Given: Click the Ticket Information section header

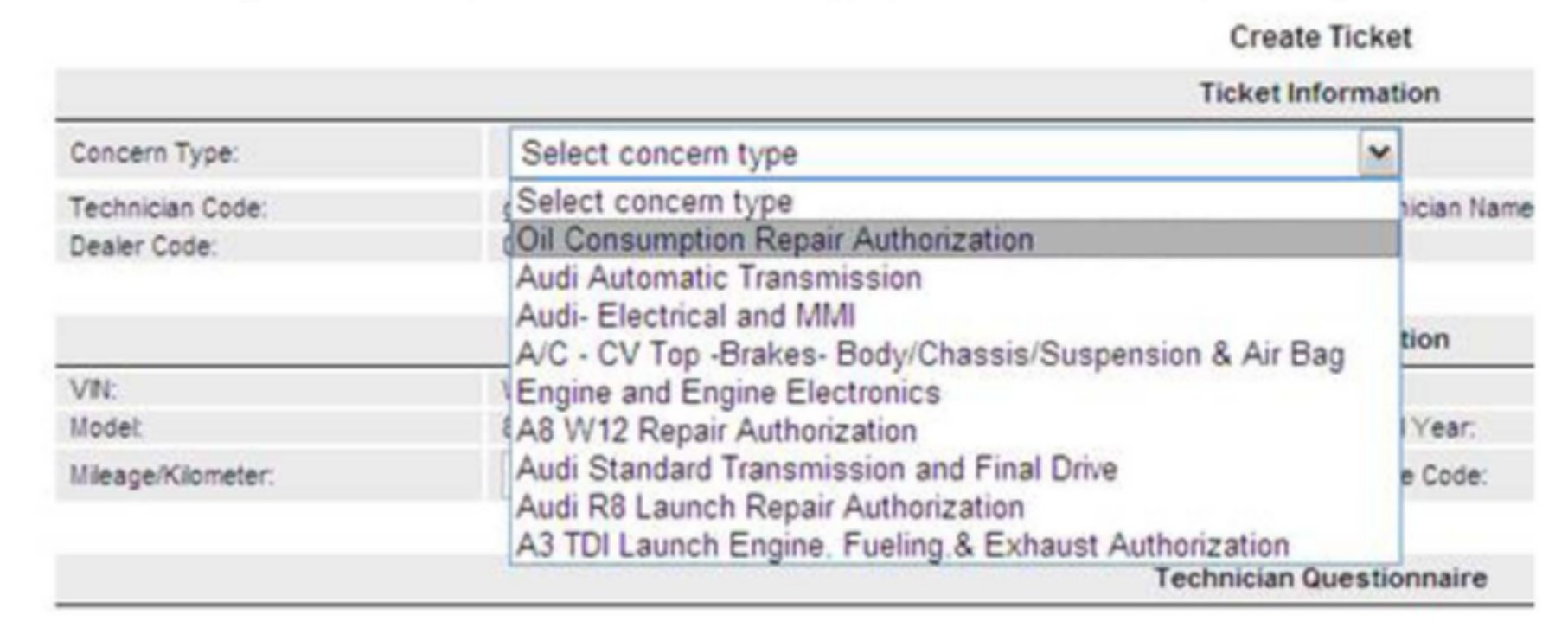Looking at the screenshot, I should [1319, 93].
